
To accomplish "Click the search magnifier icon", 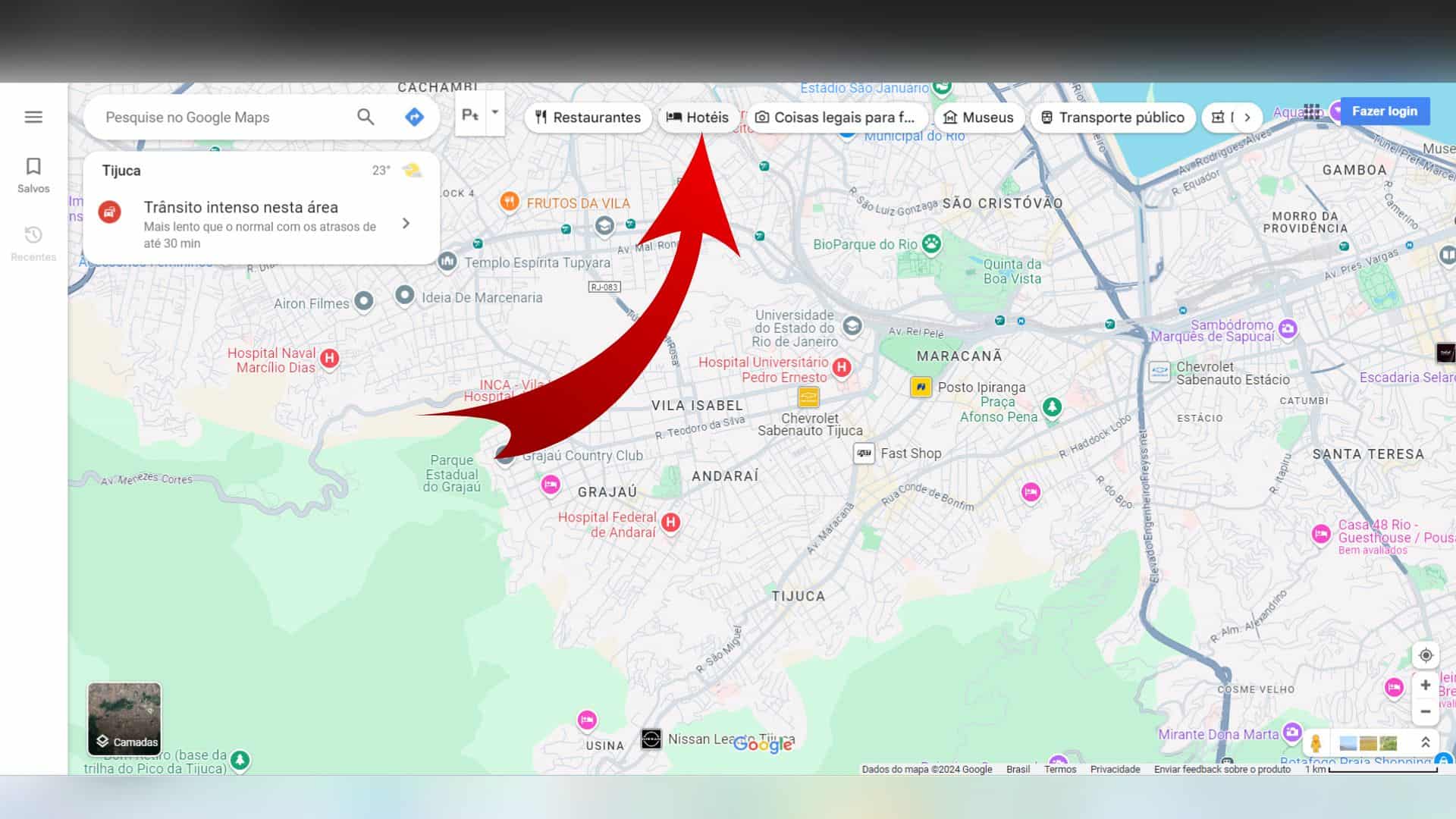I will tap(366, 117).
